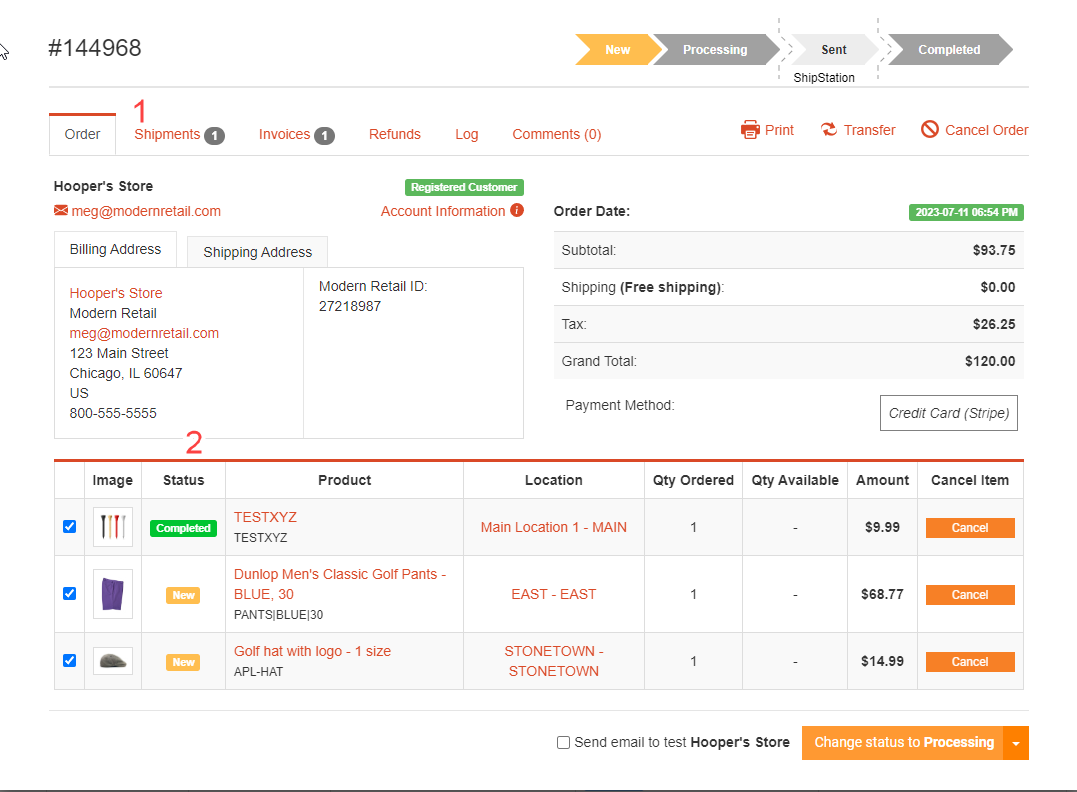1077x792 pixels.
Task: Cancel the TESTXYZ item
Action: [970, 528]
